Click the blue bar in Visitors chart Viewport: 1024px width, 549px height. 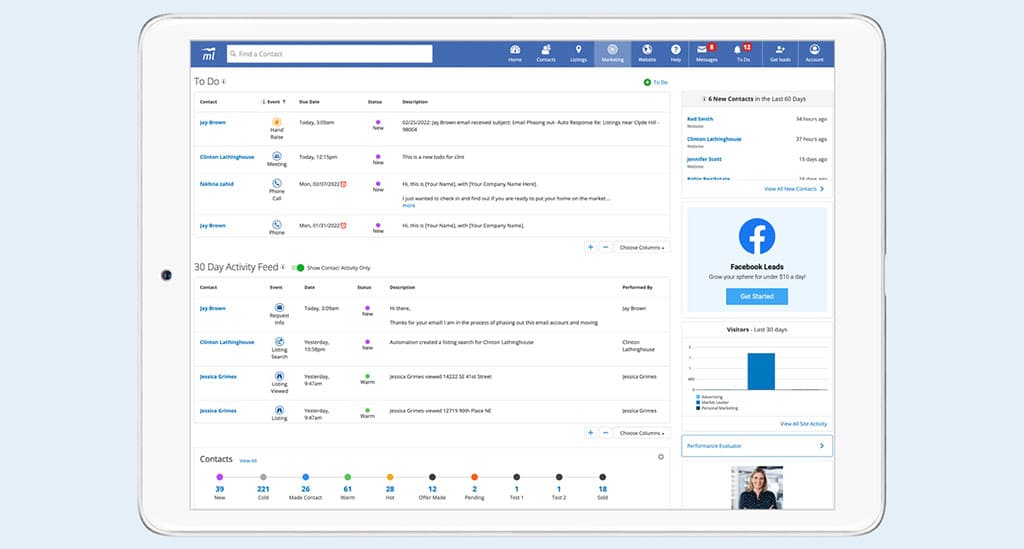click(761, 371)
